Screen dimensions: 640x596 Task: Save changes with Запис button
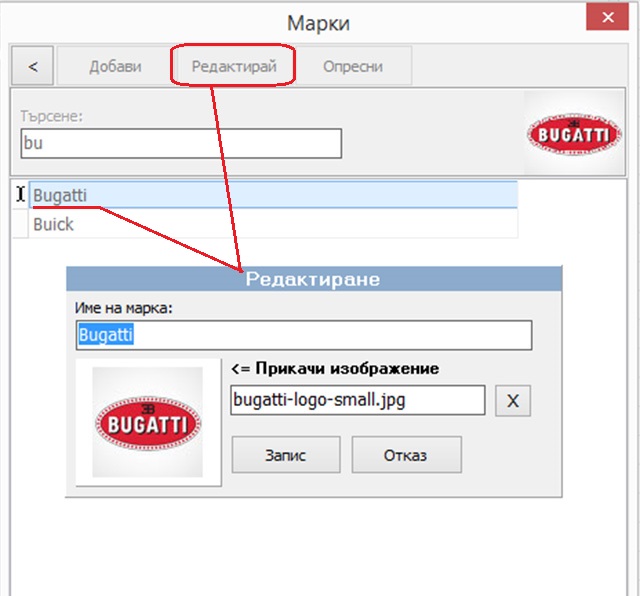pyautogui.click(x=286, y=455)
